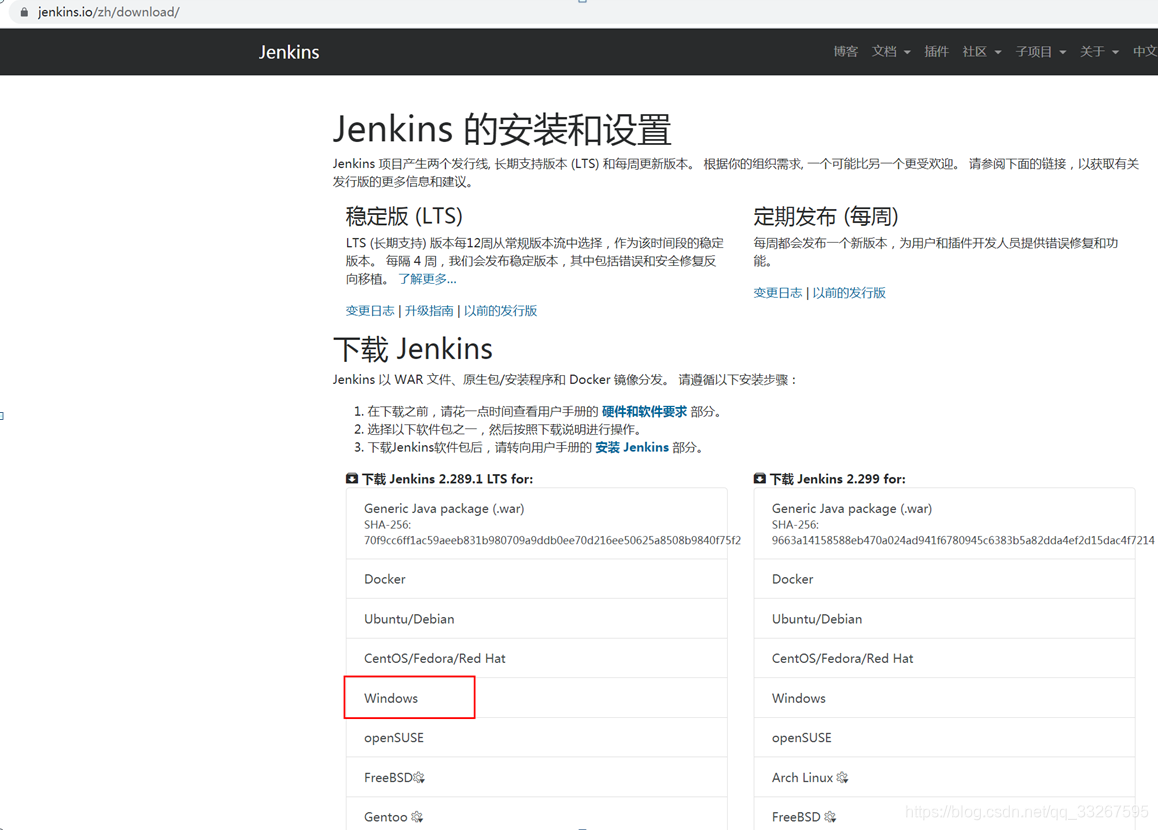Select Docker in the LTS list
This screenshot has width=1158, height=830.
pos(537,579)
